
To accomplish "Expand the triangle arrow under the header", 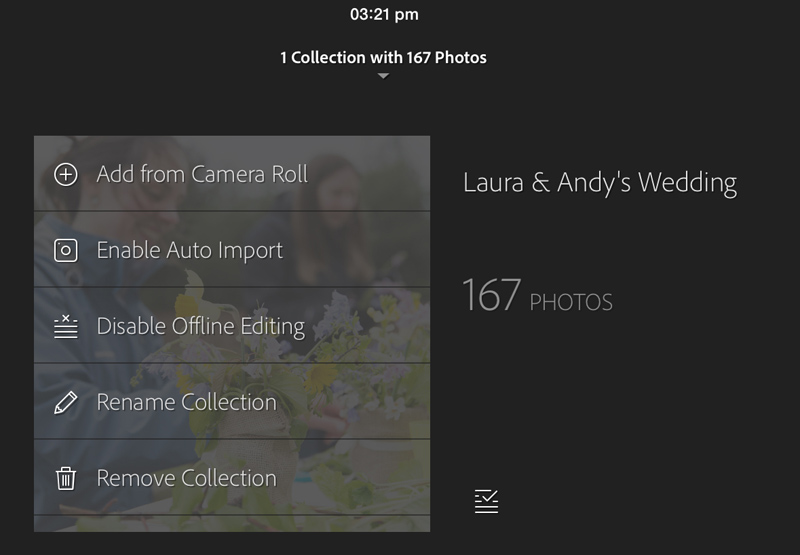I will click(383, 76).
